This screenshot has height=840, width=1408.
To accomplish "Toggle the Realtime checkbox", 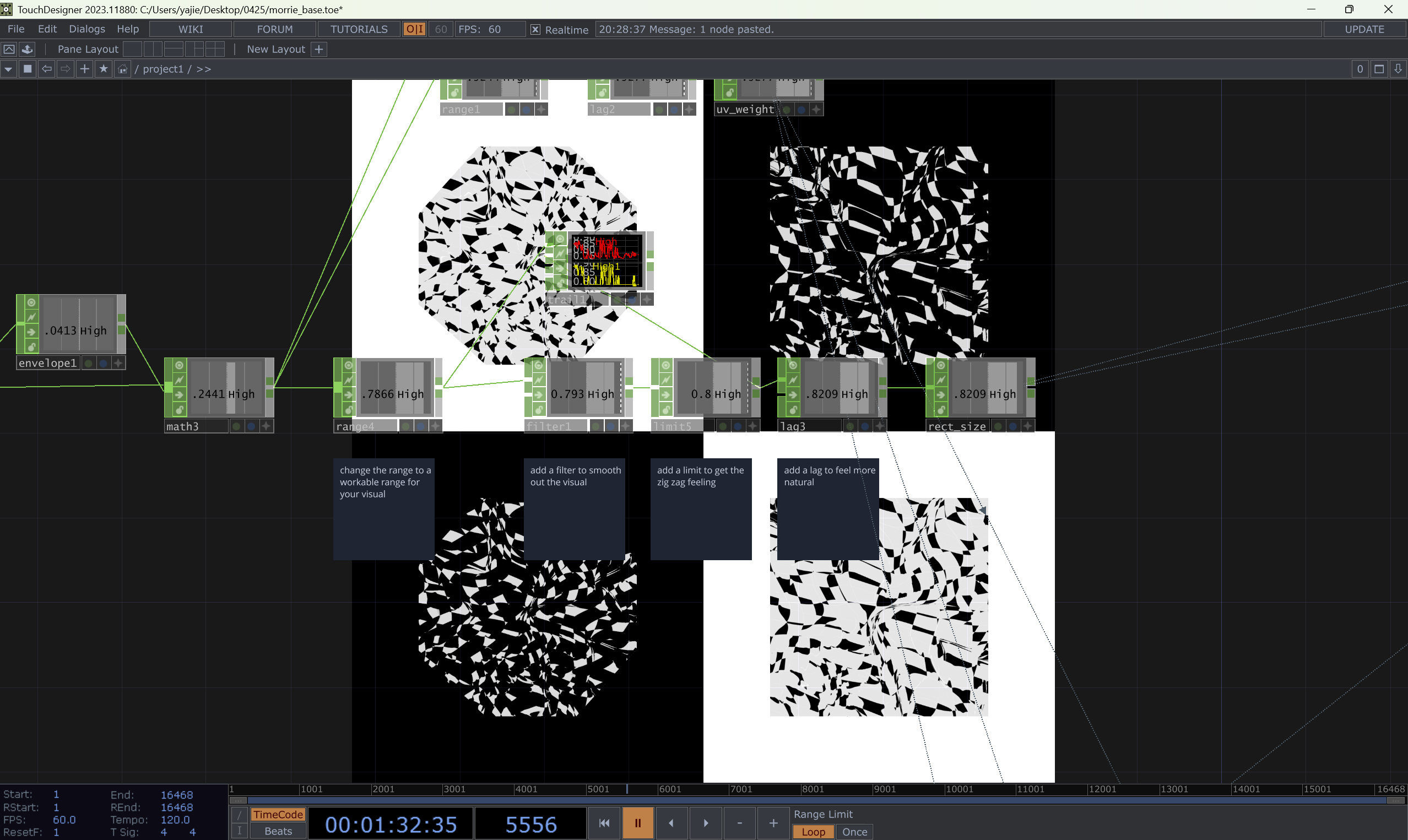I will click(535, 29).
